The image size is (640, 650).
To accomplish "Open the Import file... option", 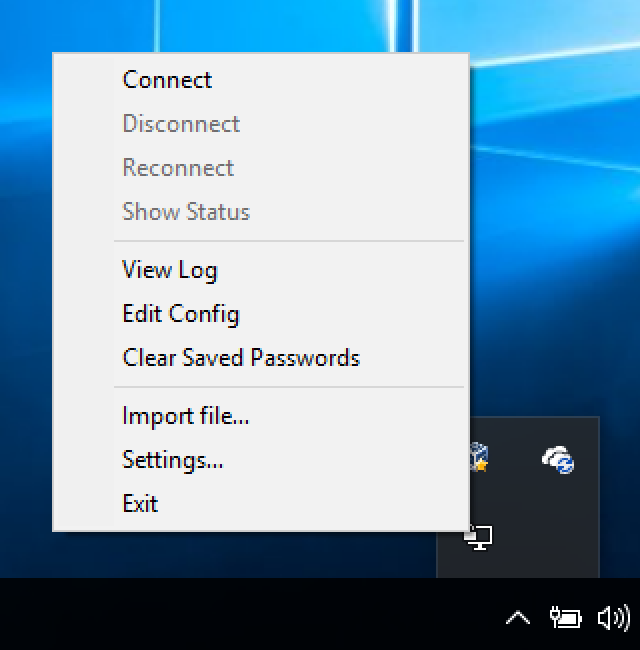I will point(260,416).
